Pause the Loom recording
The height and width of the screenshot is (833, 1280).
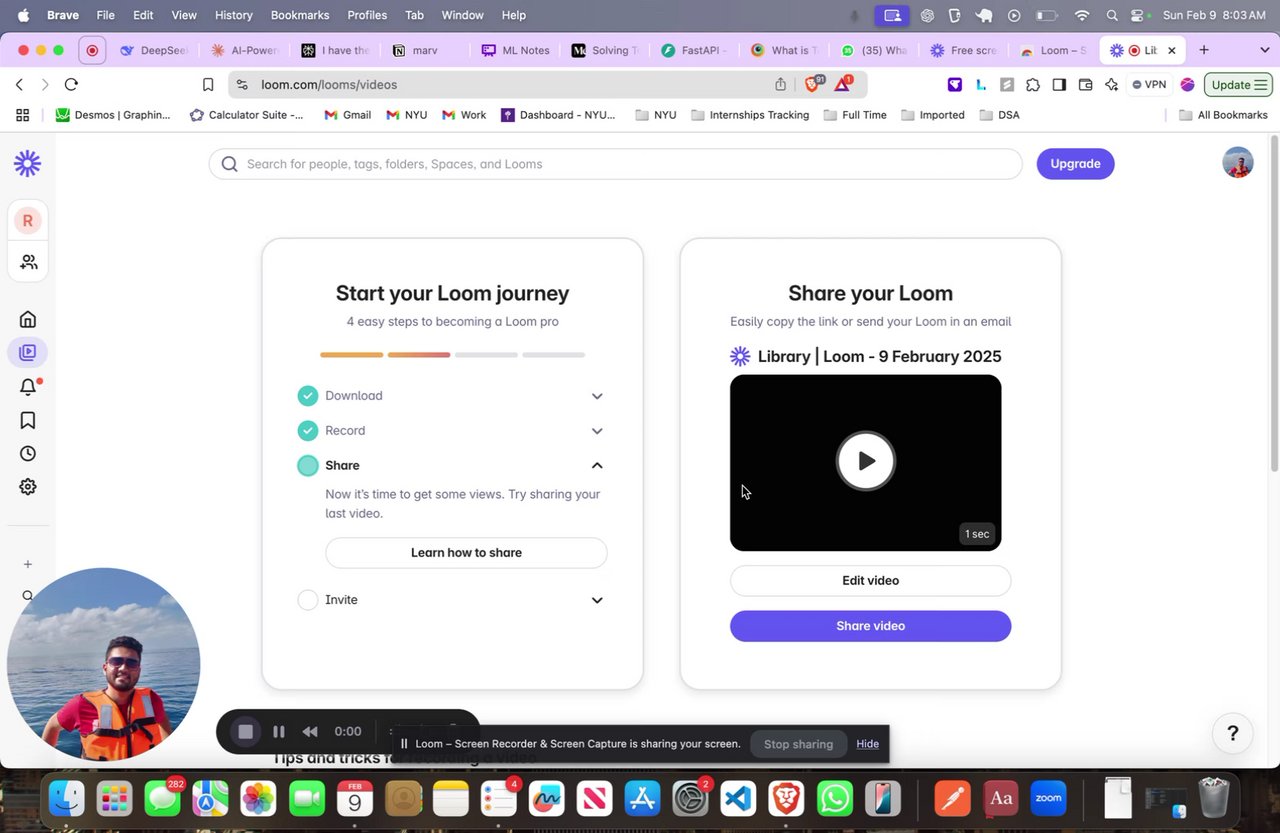(x=279, y=731)
